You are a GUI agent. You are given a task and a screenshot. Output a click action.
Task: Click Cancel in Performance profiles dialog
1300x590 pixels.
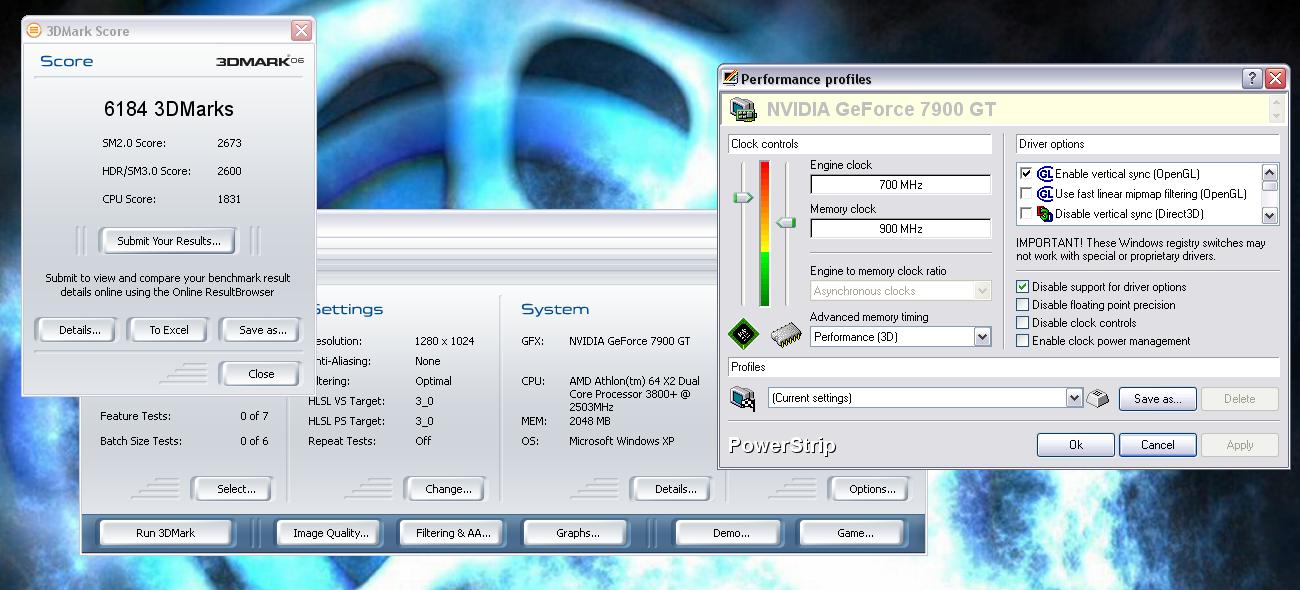(1158, 445)
